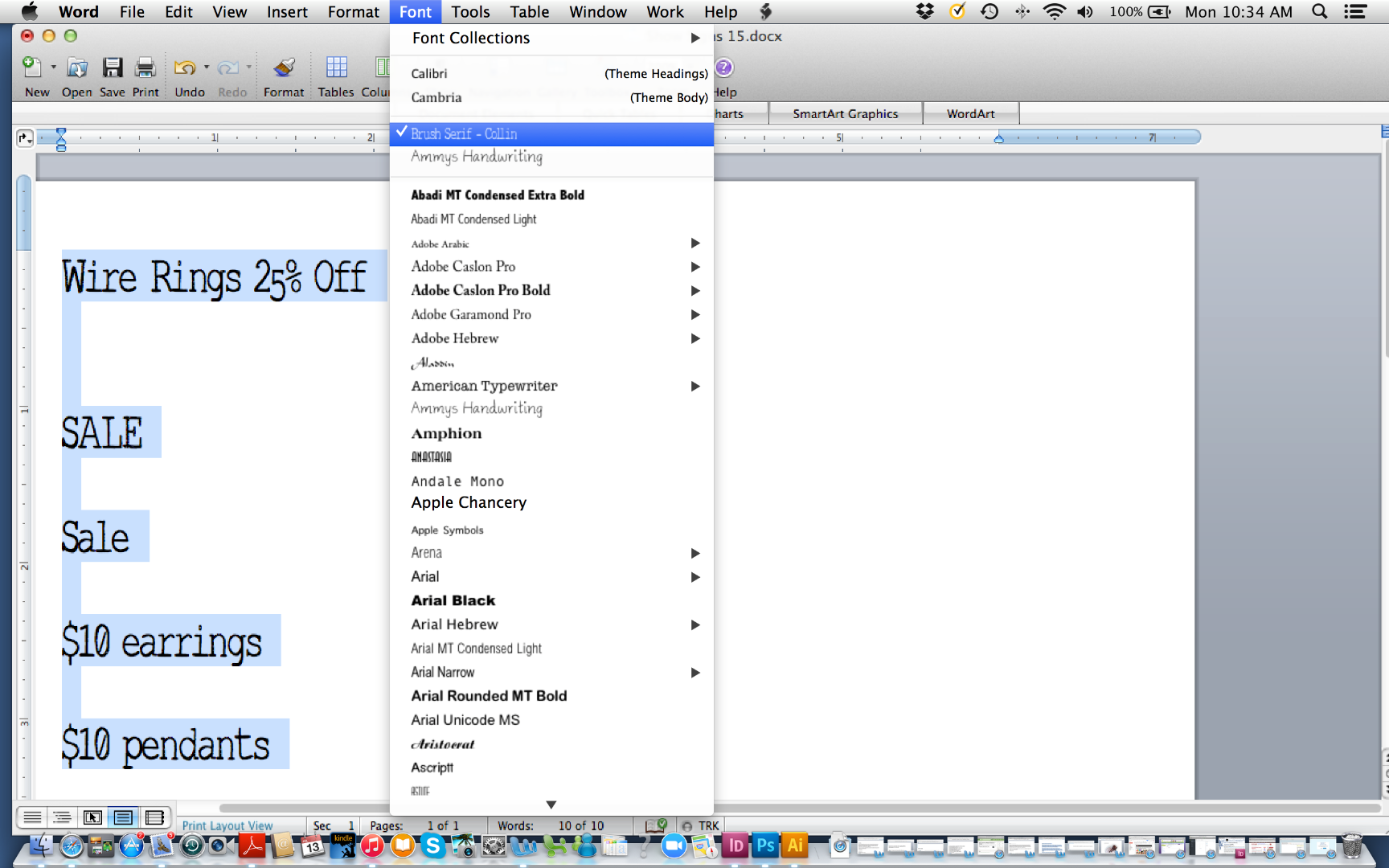Viewport: 1389px width, 868px height.
Task: Click the Help question mark button
Action: [723, 68]
